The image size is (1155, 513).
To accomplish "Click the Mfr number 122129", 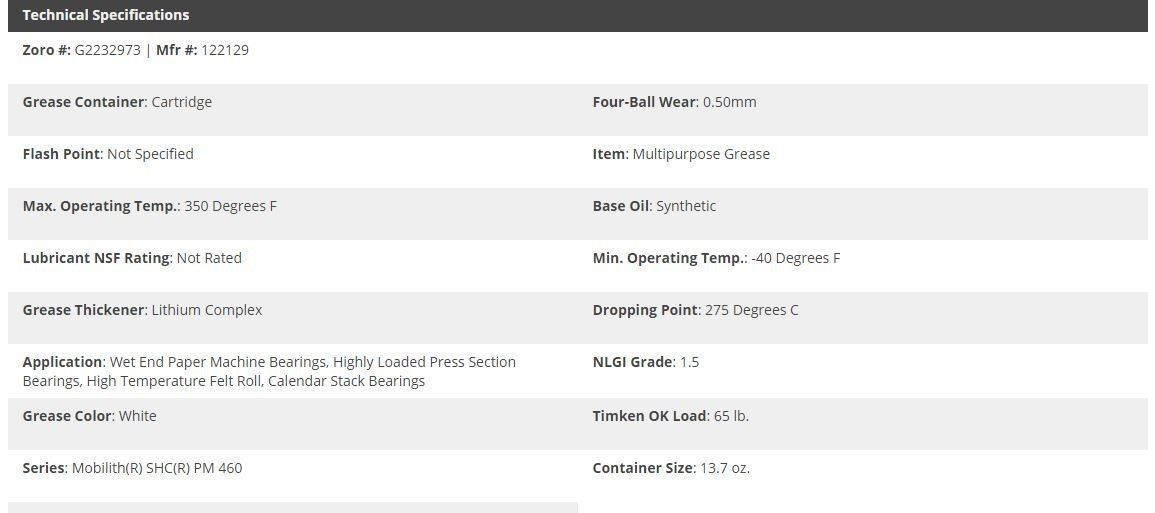I will (x=225, y=50).
